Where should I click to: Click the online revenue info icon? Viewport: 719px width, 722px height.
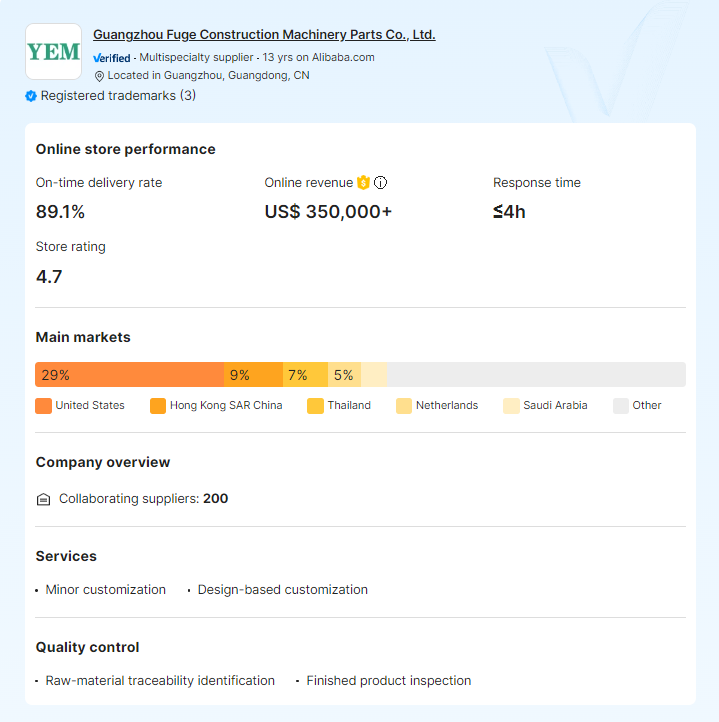[x=380, y=183]
